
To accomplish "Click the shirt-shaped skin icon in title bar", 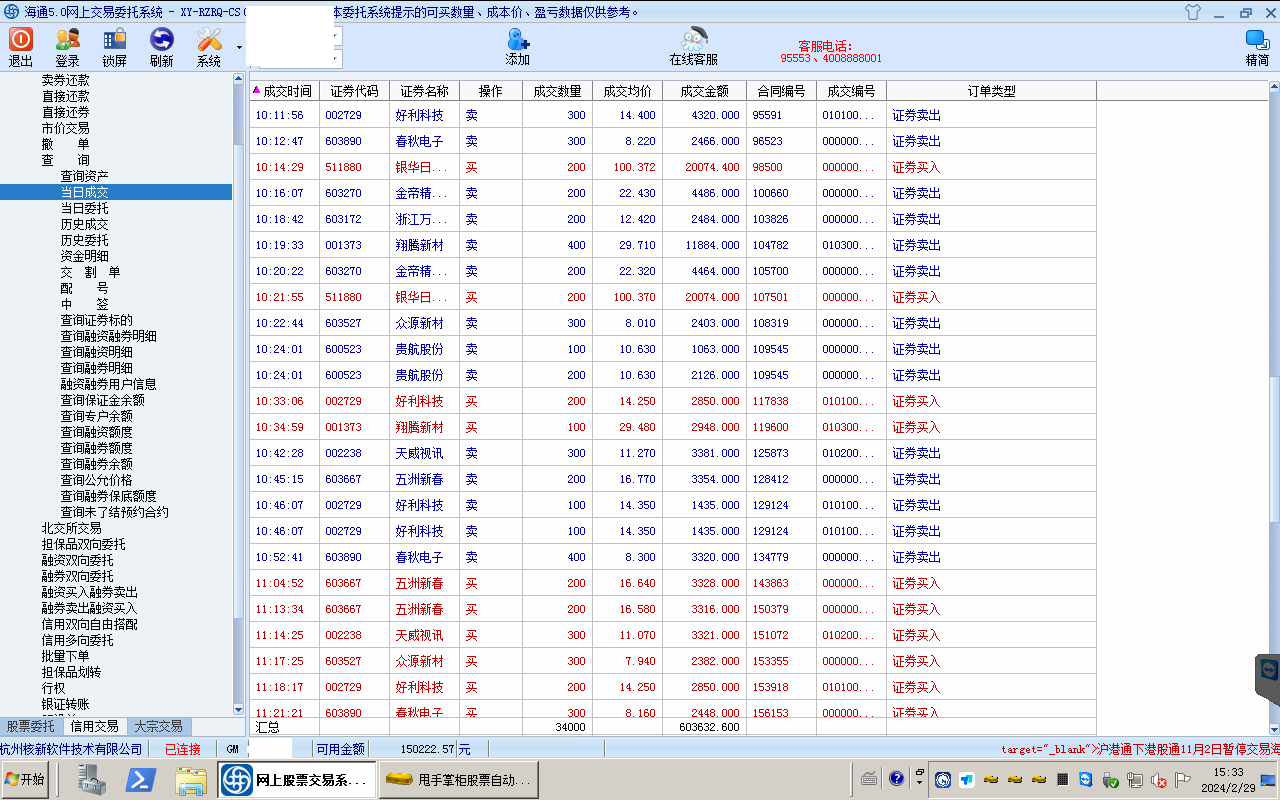I will coord(1191,13).
